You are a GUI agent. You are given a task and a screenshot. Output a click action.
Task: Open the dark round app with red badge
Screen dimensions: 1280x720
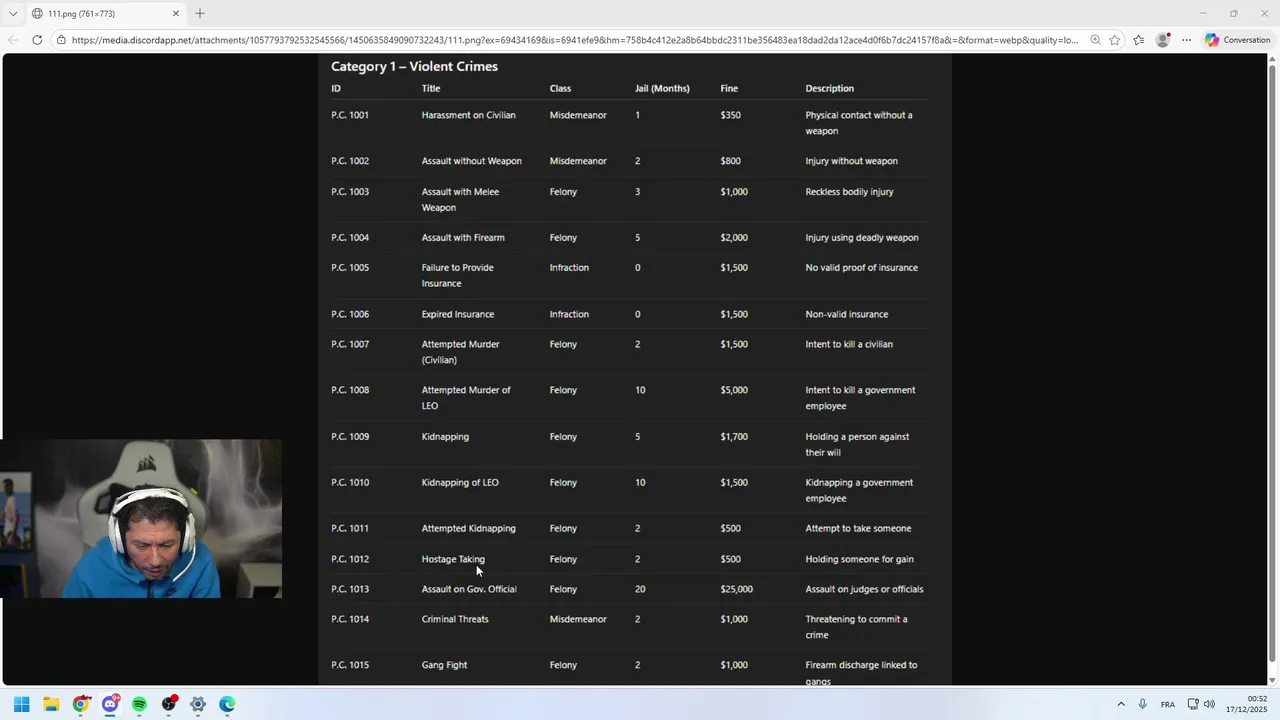[x=169, y=704]
